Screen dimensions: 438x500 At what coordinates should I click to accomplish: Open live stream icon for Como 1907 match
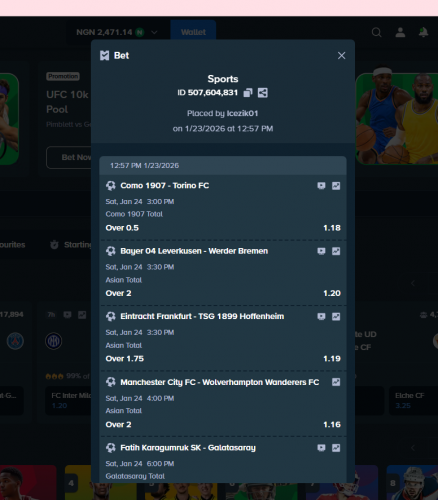click(x=321, y=186)
